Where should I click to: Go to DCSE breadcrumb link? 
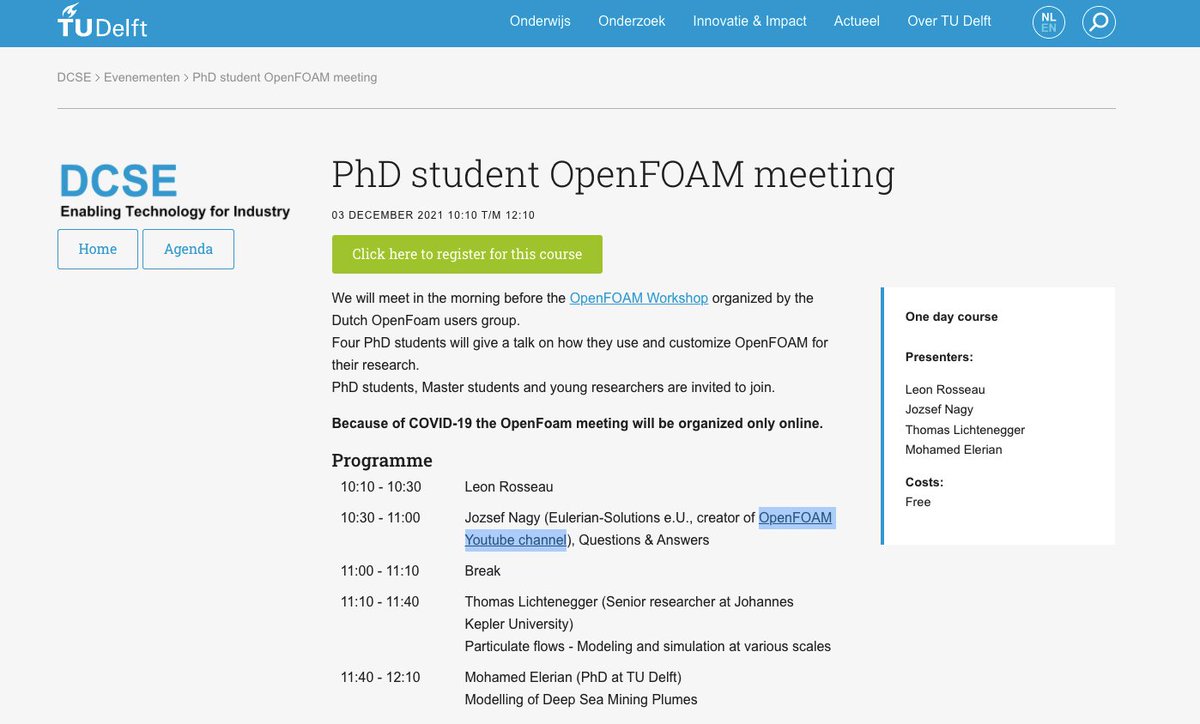(75, 77)
